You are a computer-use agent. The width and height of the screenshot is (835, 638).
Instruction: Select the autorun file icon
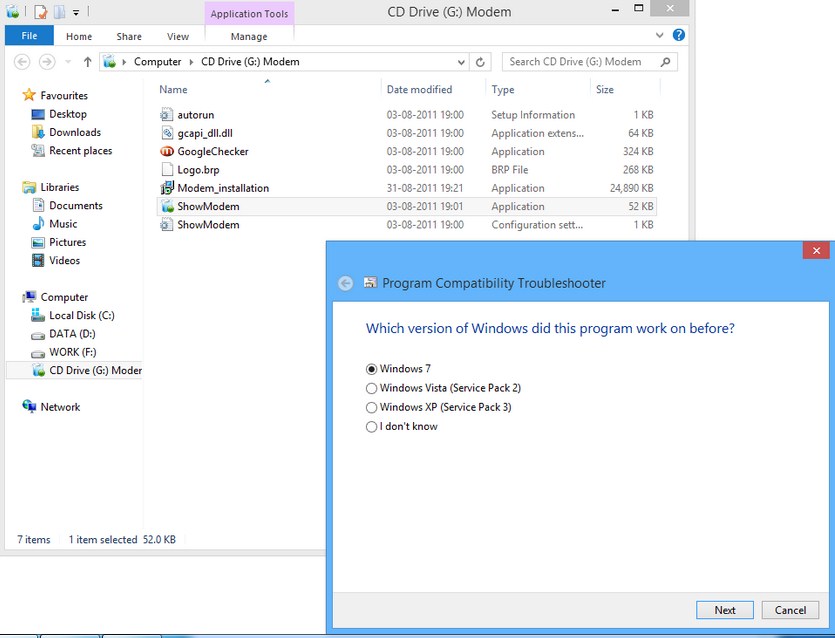pyautogui.click(x=167, y=114)
